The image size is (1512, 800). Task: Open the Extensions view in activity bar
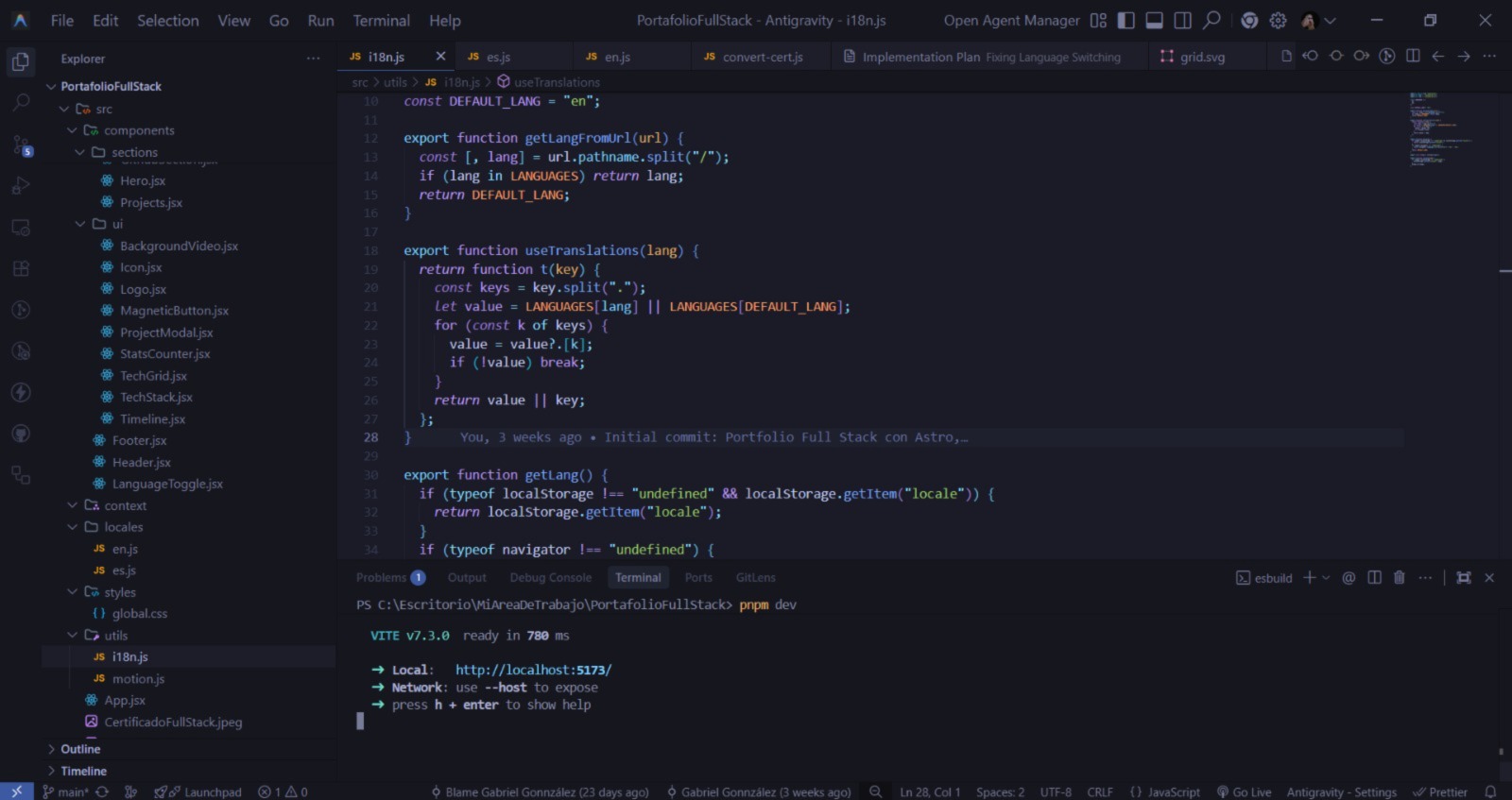pos(21,269)
